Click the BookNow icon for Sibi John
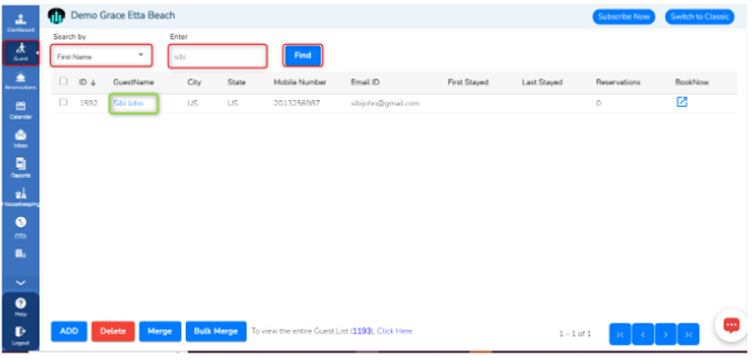This screenshot has height=360, width=752. 682,102
